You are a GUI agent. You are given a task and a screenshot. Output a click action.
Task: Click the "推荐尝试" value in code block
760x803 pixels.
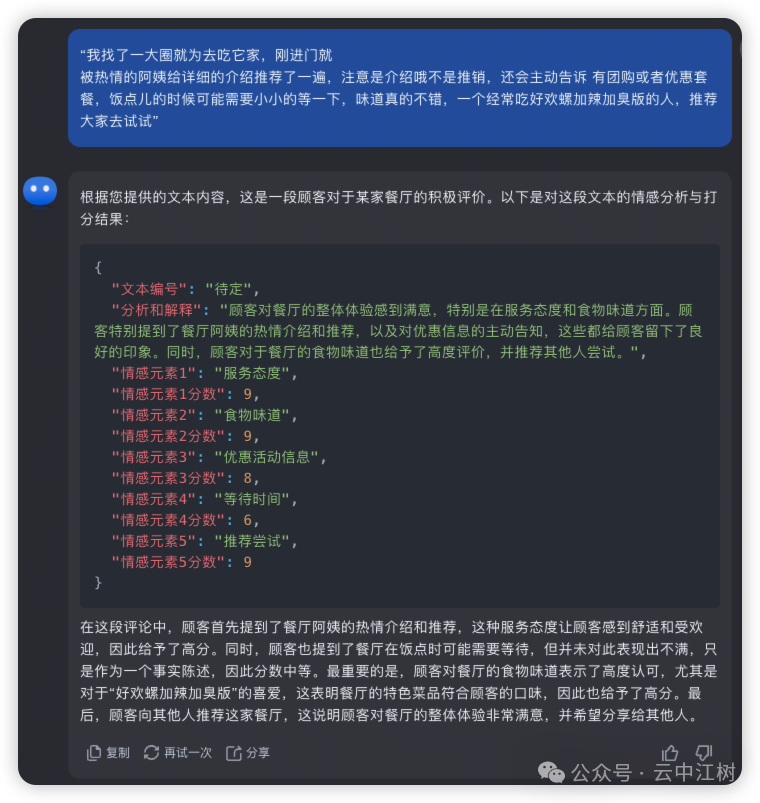point(252,541)
